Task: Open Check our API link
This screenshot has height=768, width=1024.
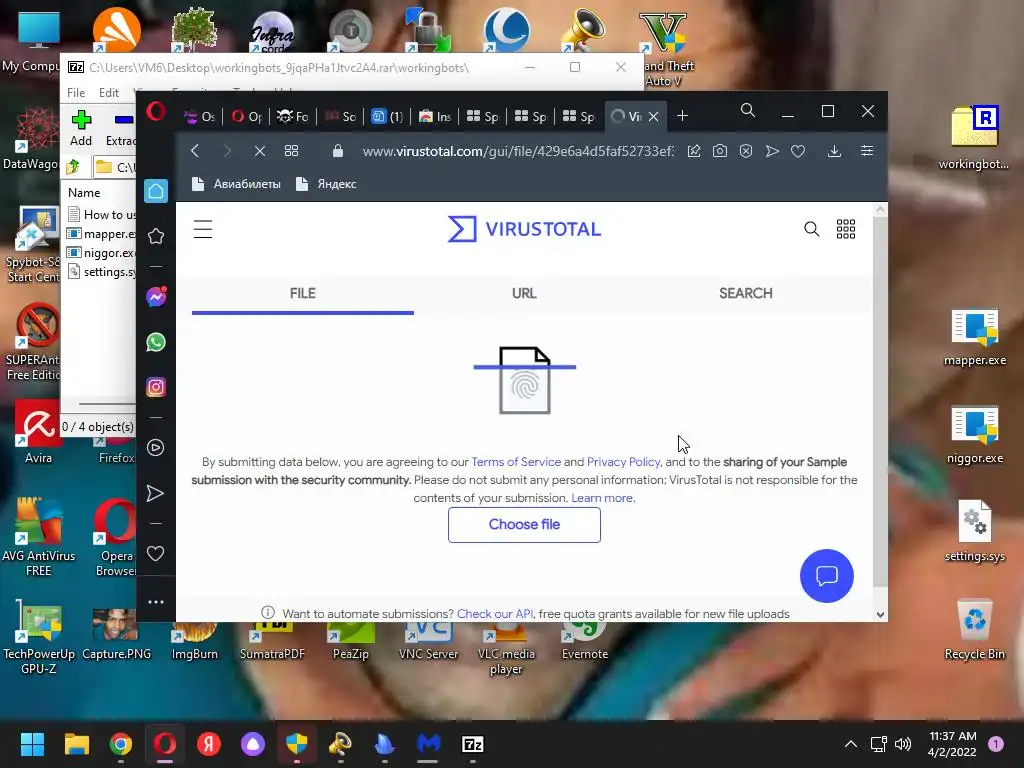Action: pyautogui.click(x=495, y=614)
